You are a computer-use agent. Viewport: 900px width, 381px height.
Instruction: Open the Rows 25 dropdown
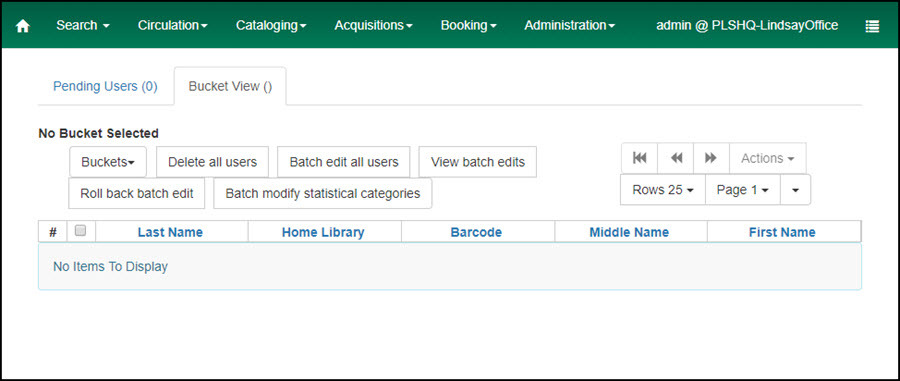point(663,190)
